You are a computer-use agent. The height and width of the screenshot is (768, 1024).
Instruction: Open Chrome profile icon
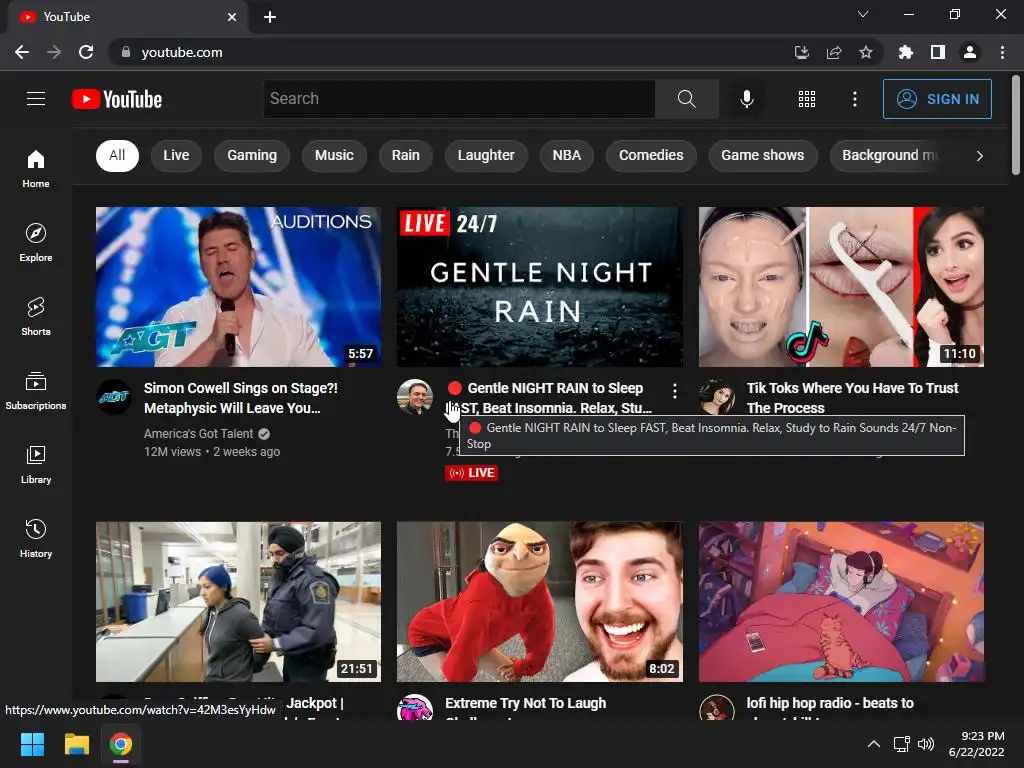coord(970,52)
